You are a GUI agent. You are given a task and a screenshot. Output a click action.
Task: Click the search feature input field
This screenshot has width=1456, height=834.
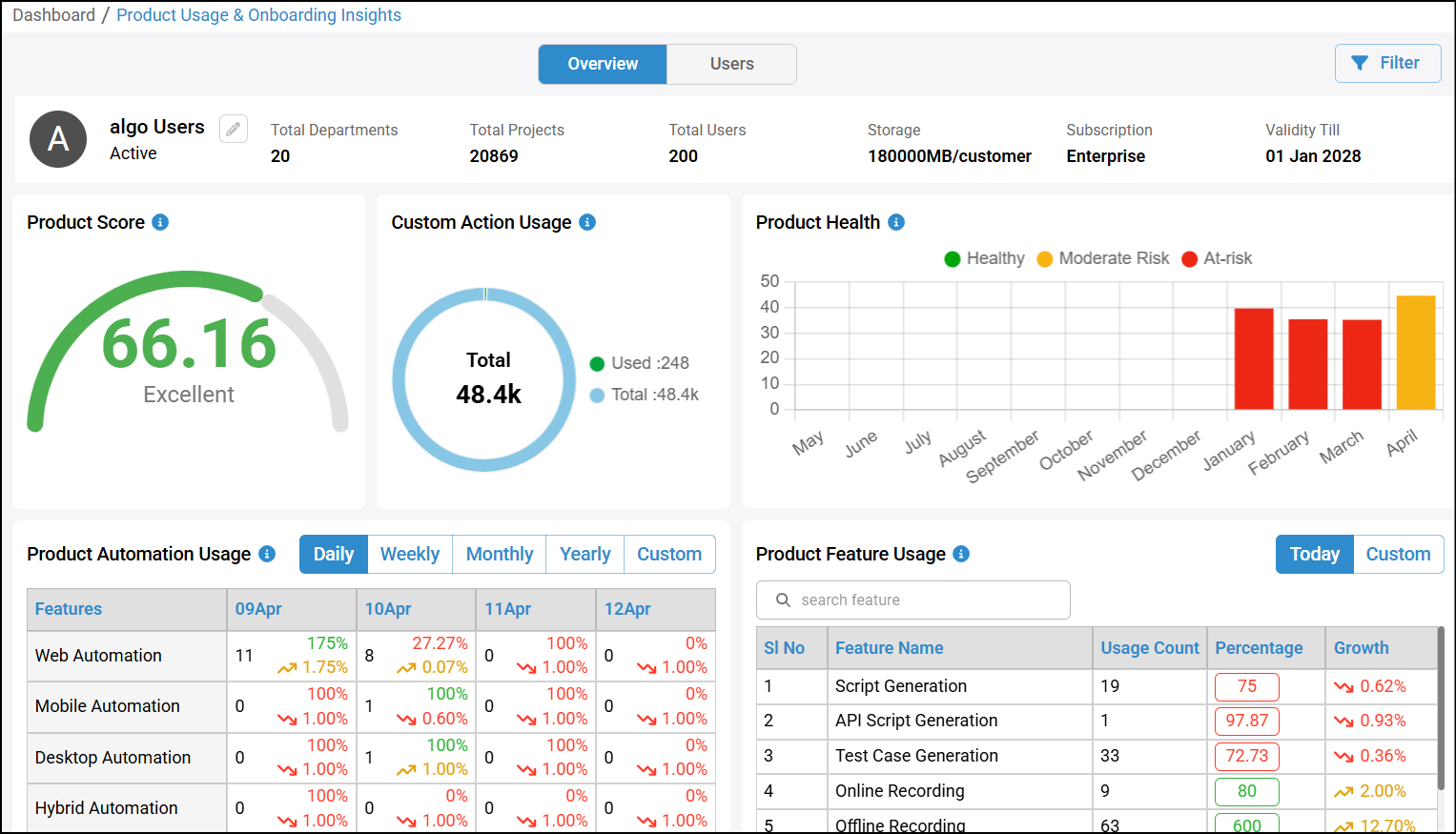coord(913,600)
